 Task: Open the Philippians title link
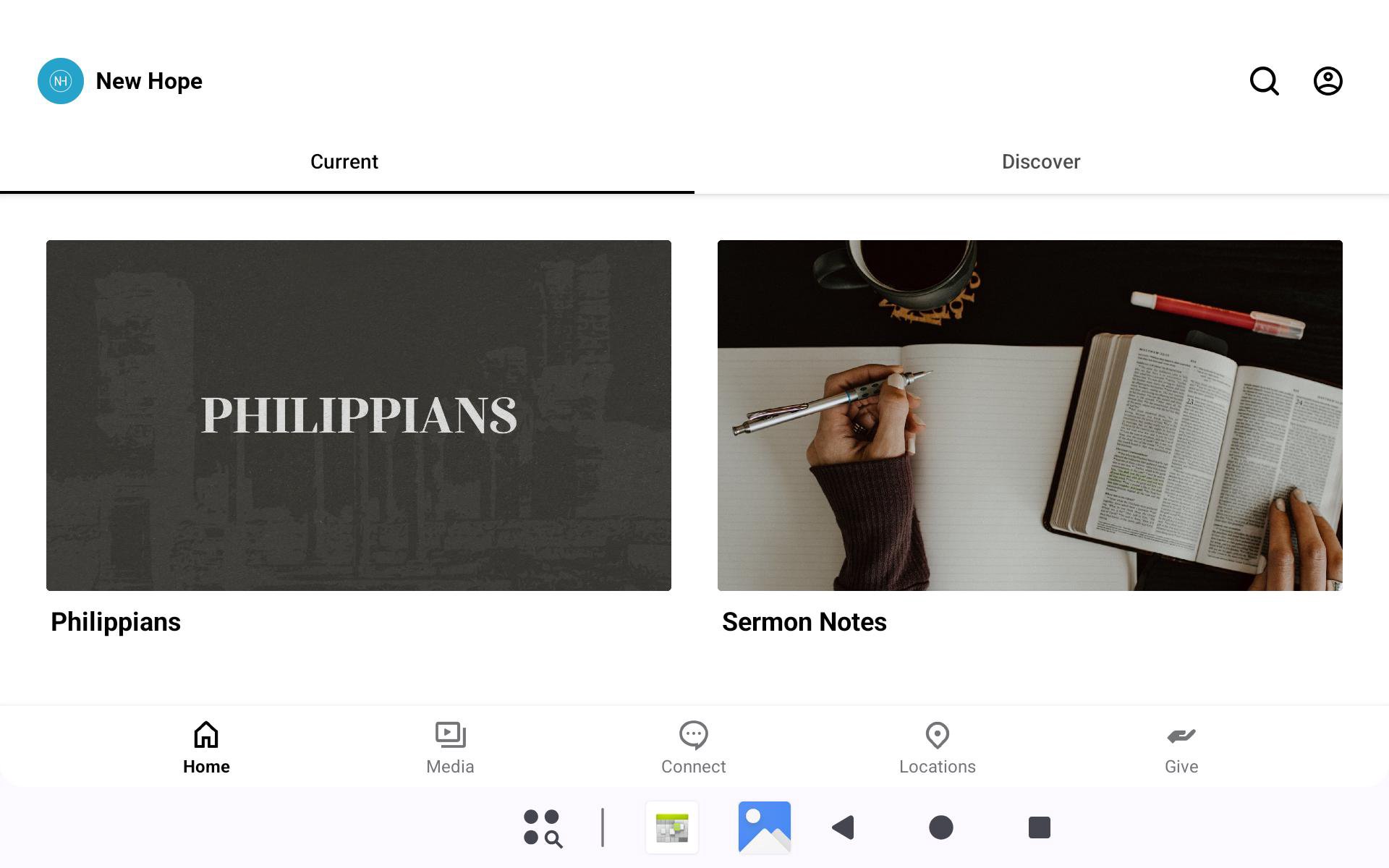(116, 622)
